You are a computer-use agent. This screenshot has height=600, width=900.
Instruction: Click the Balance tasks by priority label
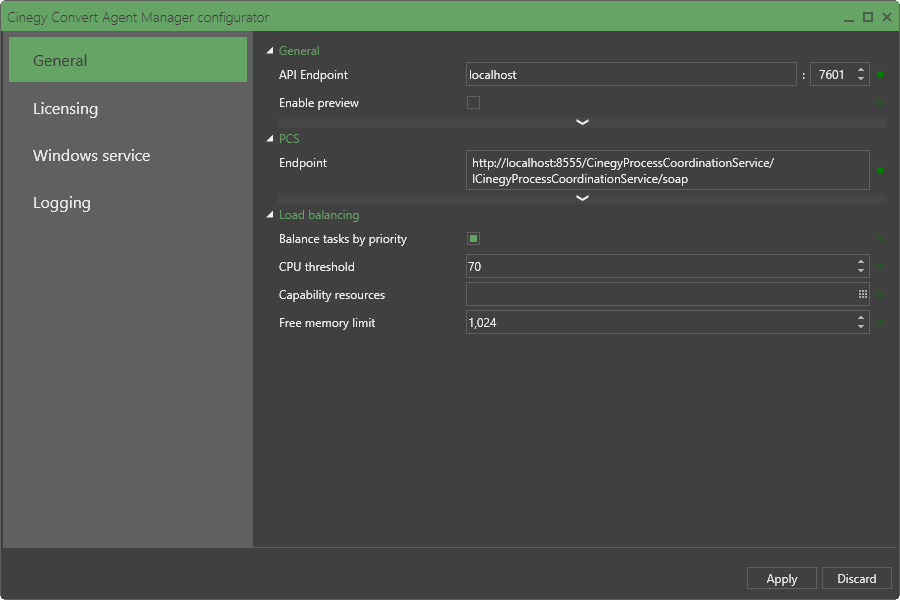[x=343, y=239]
